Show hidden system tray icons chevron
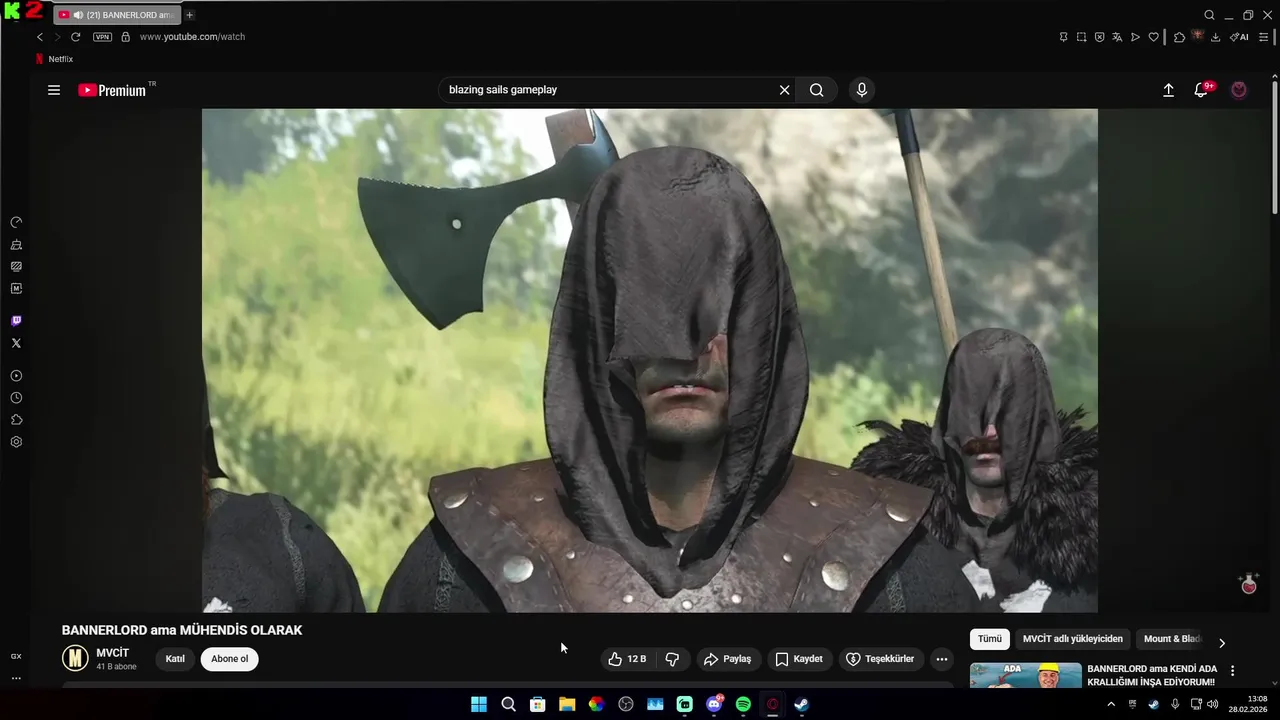Screen dimensions: 1280x720 (1111, 704)
